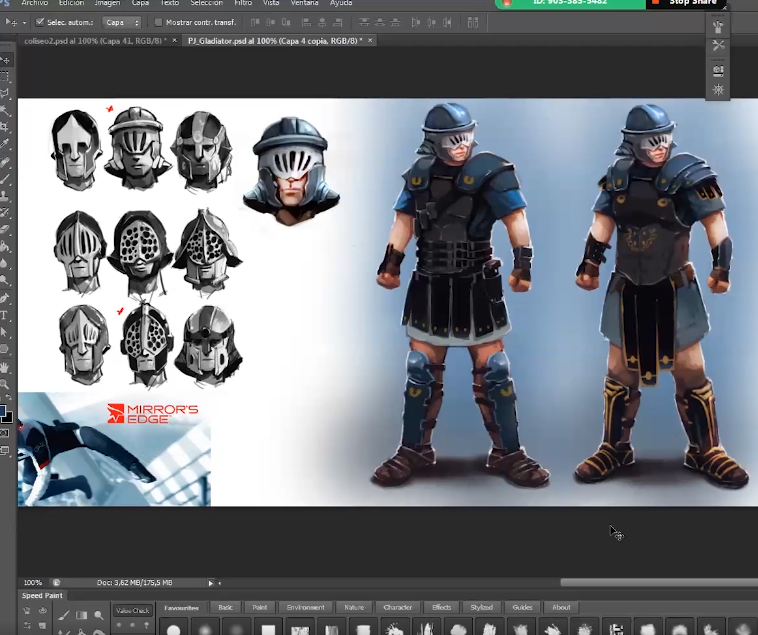Open the Texto menu
The image size is (758, 635).
coord(170,3)
